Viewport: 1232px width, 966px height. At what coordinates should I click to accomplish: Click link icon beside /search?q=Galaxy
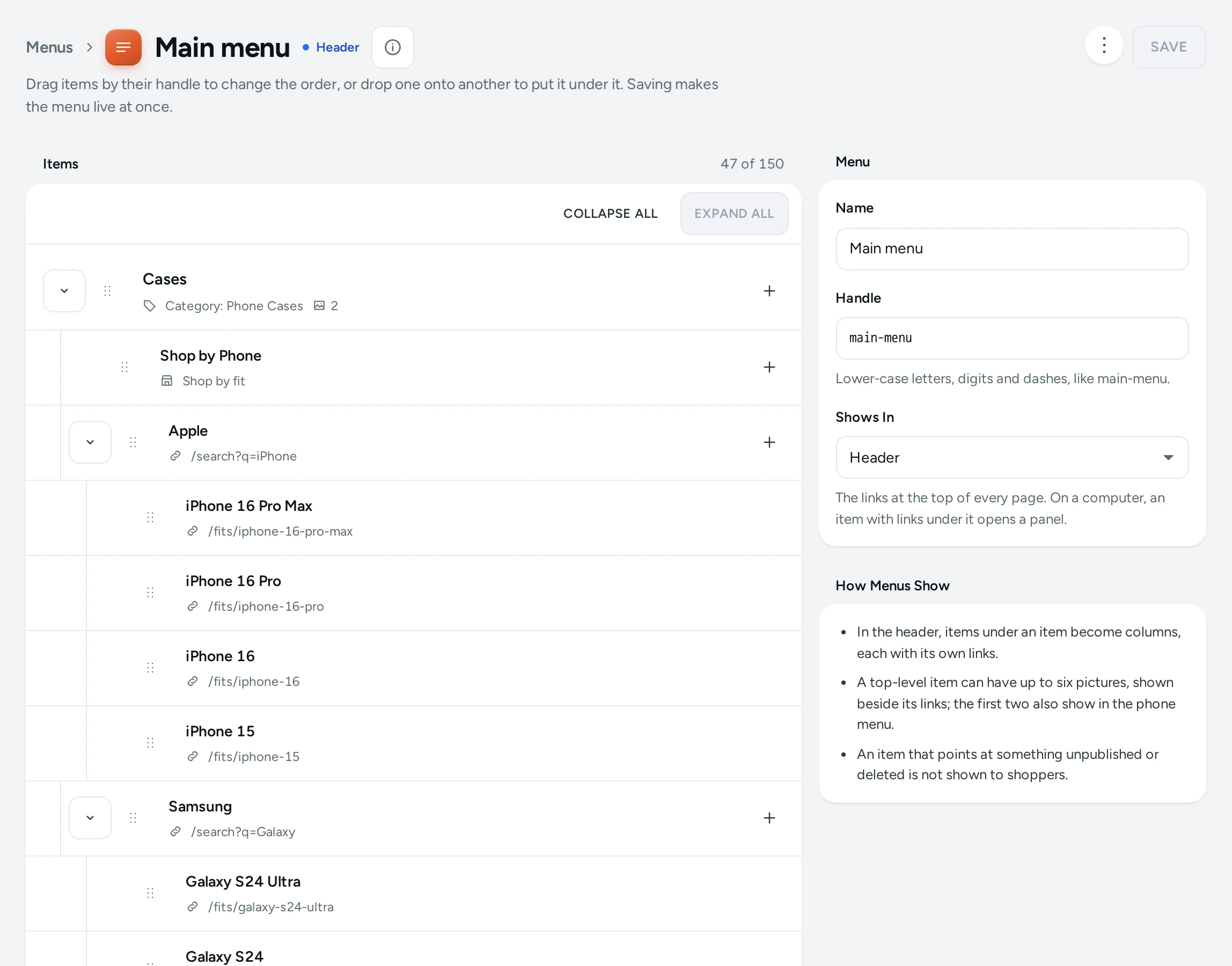[175, 831]
